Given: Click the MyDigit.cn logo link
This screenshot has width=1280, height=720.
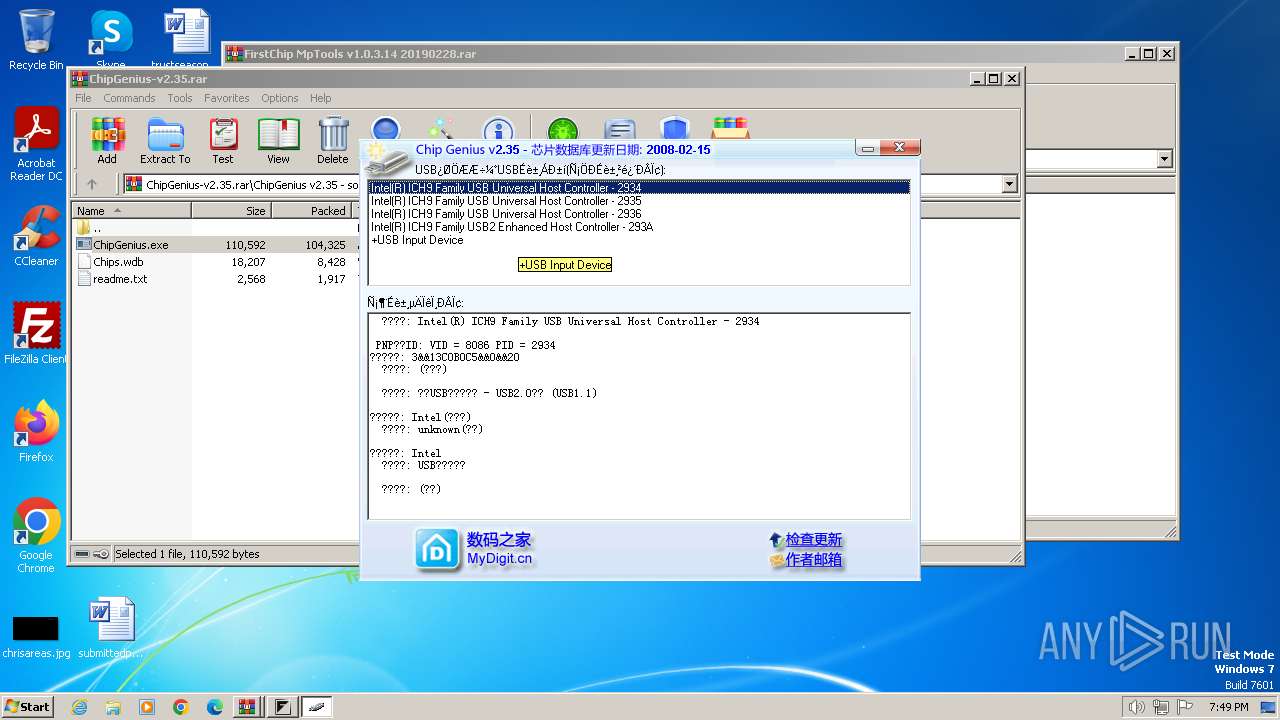Looking at the screenshot, I should pos(473,549).
